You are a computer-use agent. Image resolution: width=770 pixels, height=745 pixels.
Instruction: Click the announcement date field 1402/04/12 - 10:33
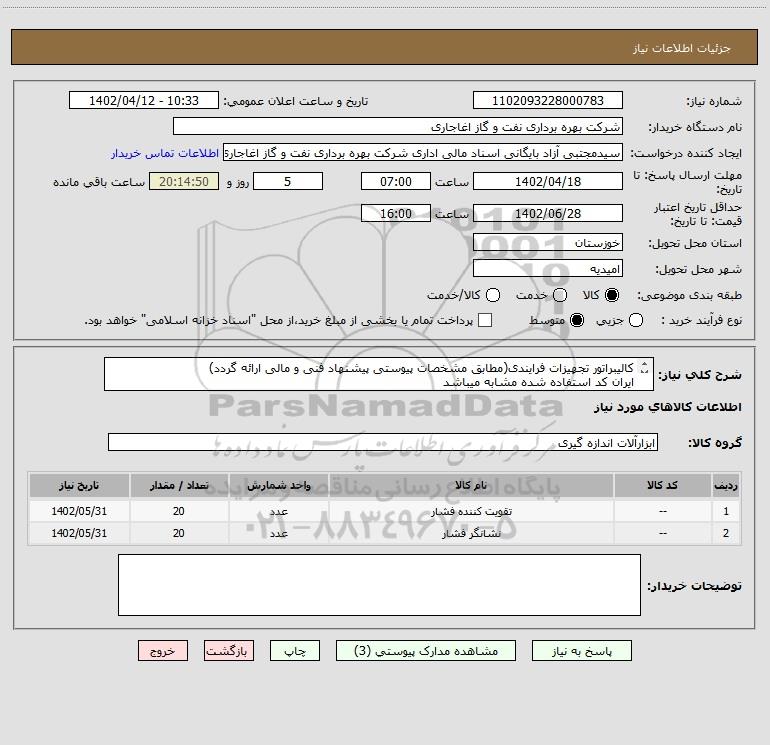144,100
